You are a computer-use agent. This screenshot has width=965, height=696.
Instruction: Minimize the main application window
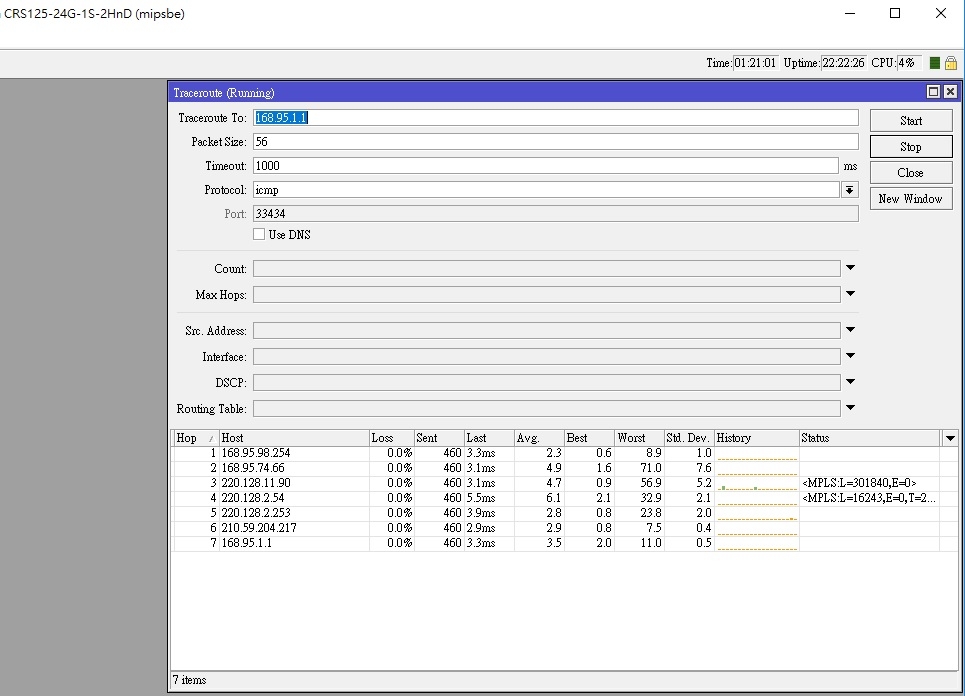[850, 13]
